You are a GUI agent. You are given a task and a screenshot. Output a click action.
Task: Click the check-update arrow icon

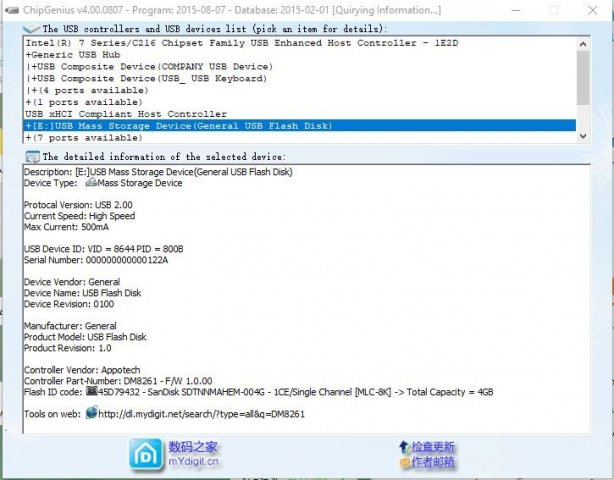coord(403,446)
